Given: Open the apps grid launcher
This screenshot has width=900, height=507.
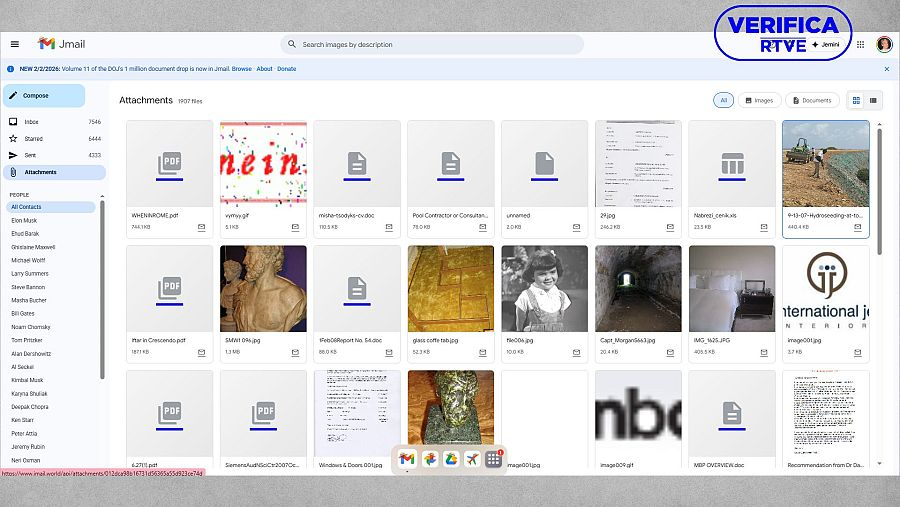Looking at the screenshot, I should pyautogui.click(x=860, y=44).
